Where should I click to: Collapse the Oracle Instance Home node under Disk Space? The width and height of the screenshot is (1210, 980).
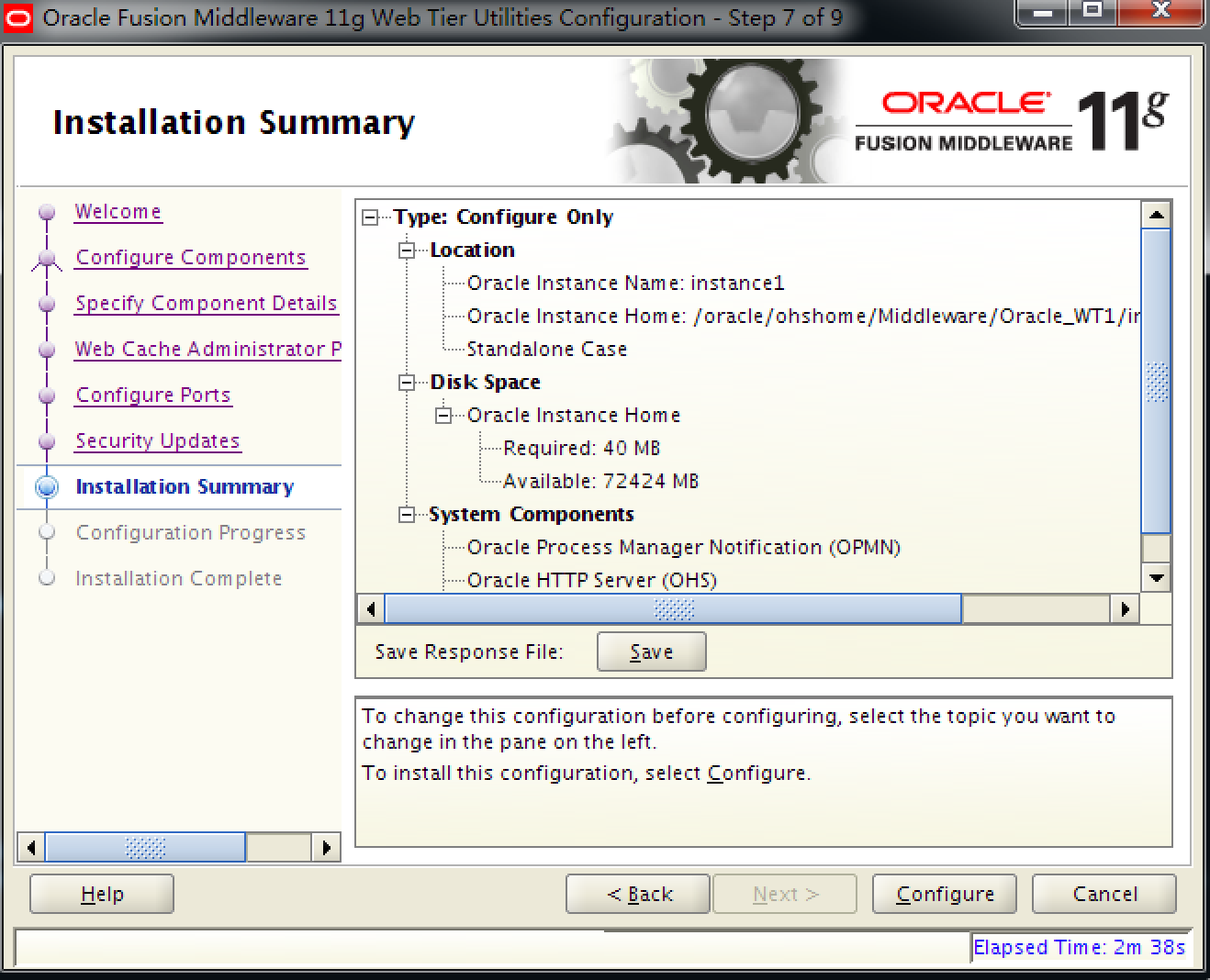(443, 416)
